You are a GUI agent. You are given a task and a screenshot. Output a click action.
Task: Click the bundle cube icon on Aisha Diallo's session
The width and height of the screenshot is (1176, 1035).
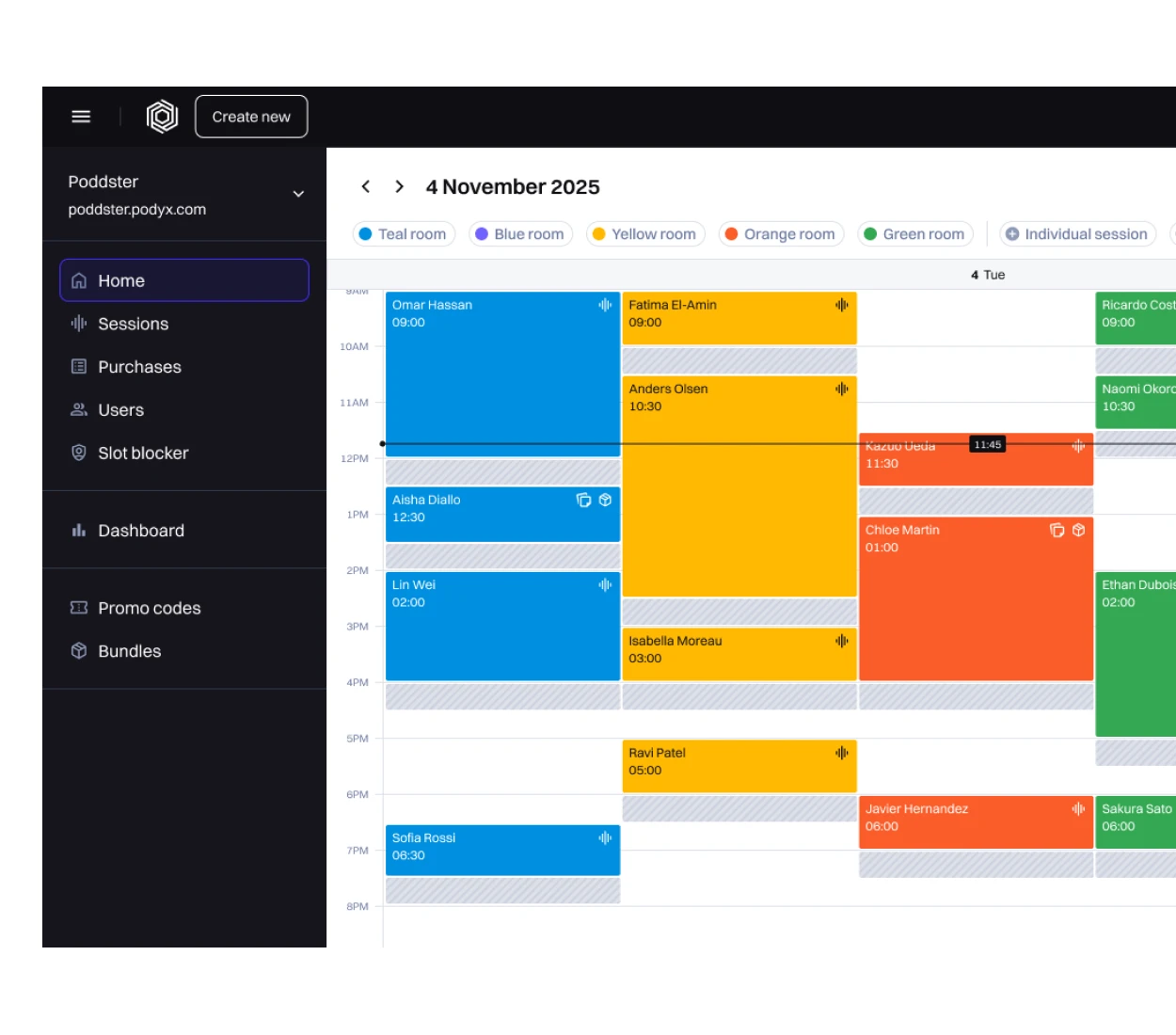pos(603,501)
